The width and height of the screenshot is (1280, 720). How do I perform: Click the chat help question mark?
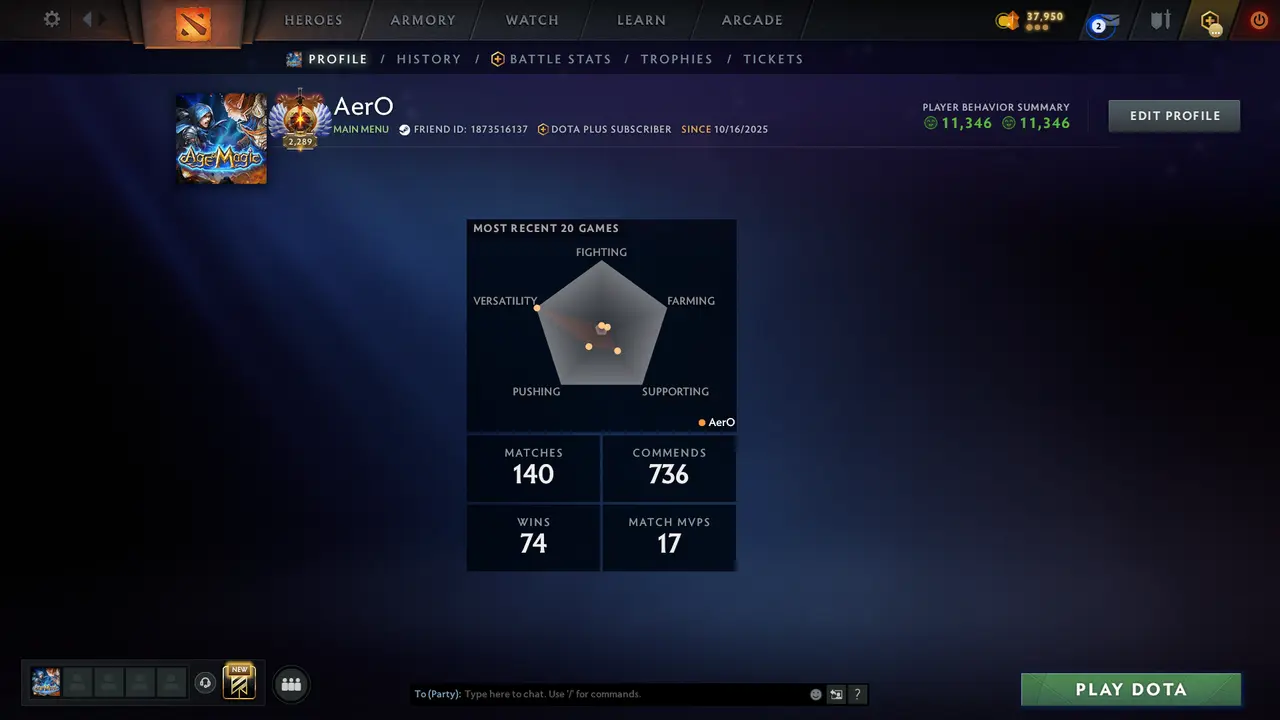click(857, 694)
